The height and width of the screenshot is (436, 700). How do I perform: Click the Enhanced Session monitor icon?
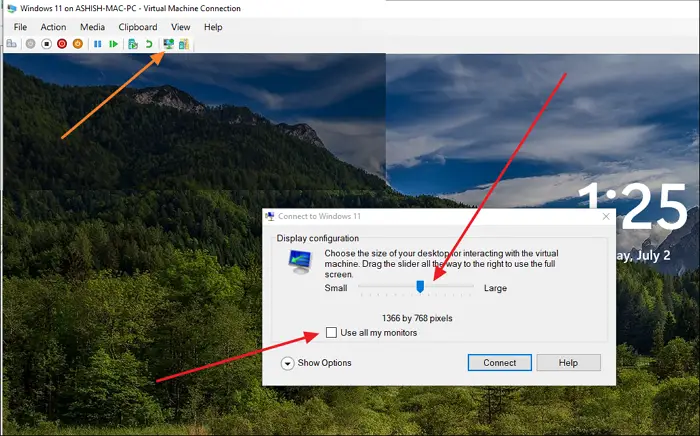click(169, 44)
